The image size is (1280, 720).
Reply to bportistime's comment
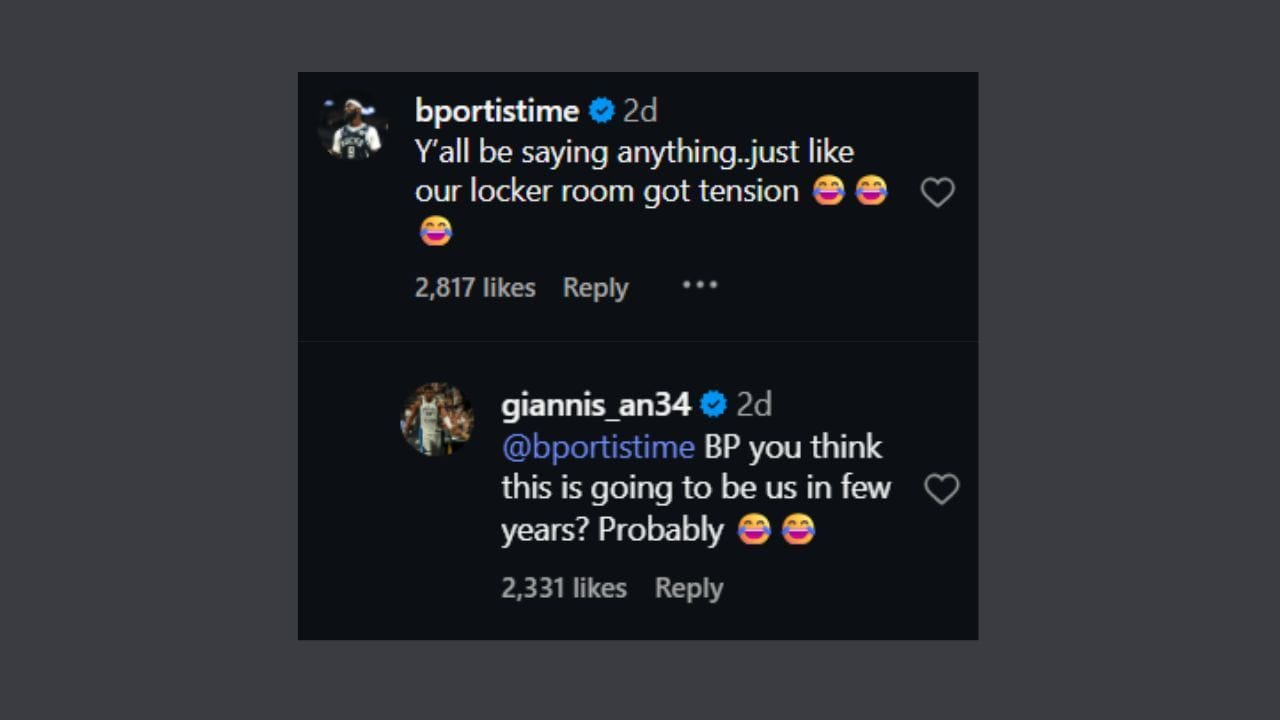pyautogui.click(x=595, y=288)
